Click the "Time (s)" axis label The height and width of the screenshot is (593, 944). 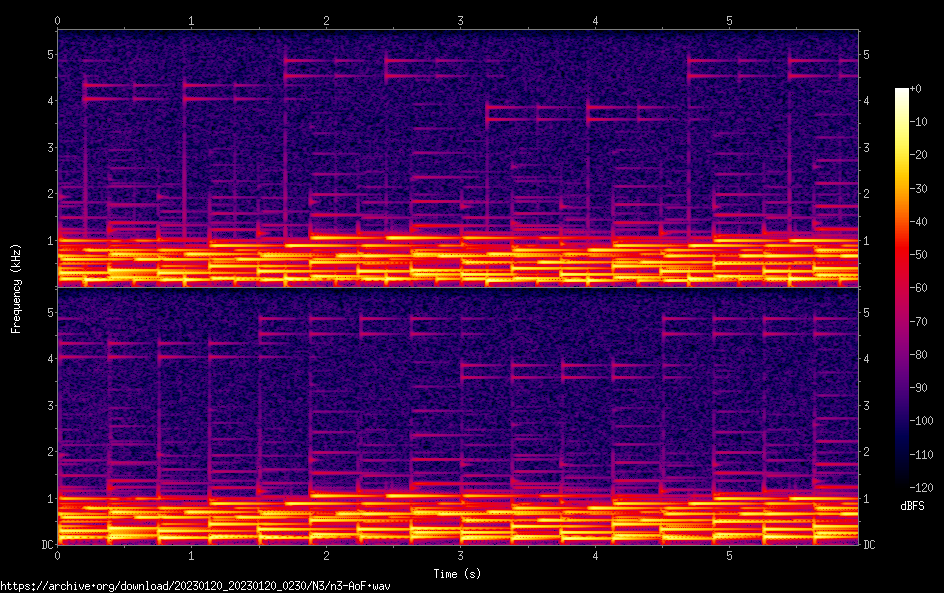tap(459, 574)
